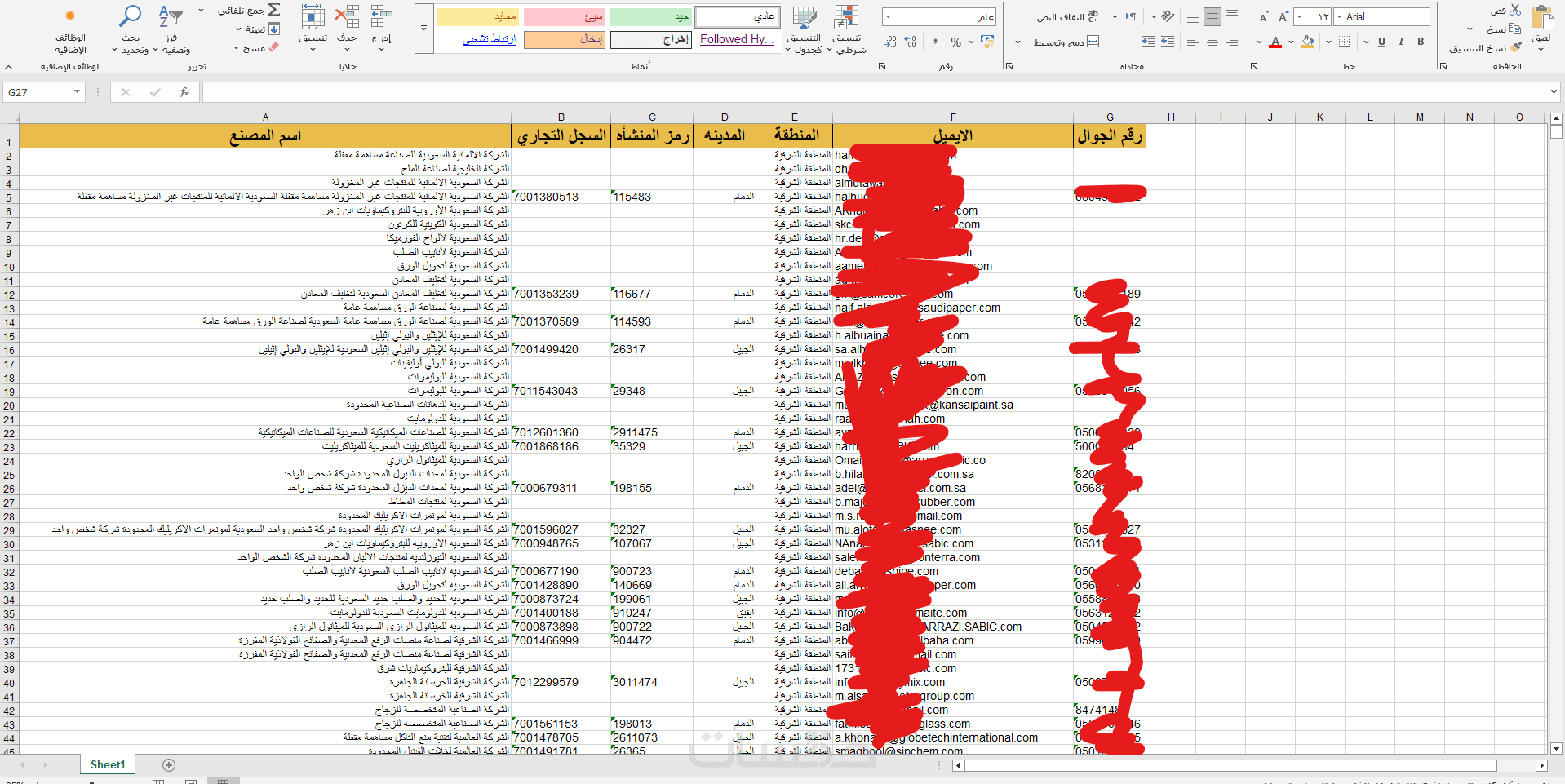The height and width of the screenshot is (784, 1565).
Task: Open the Format cells (تنسيق) menu
Action: 313,28
